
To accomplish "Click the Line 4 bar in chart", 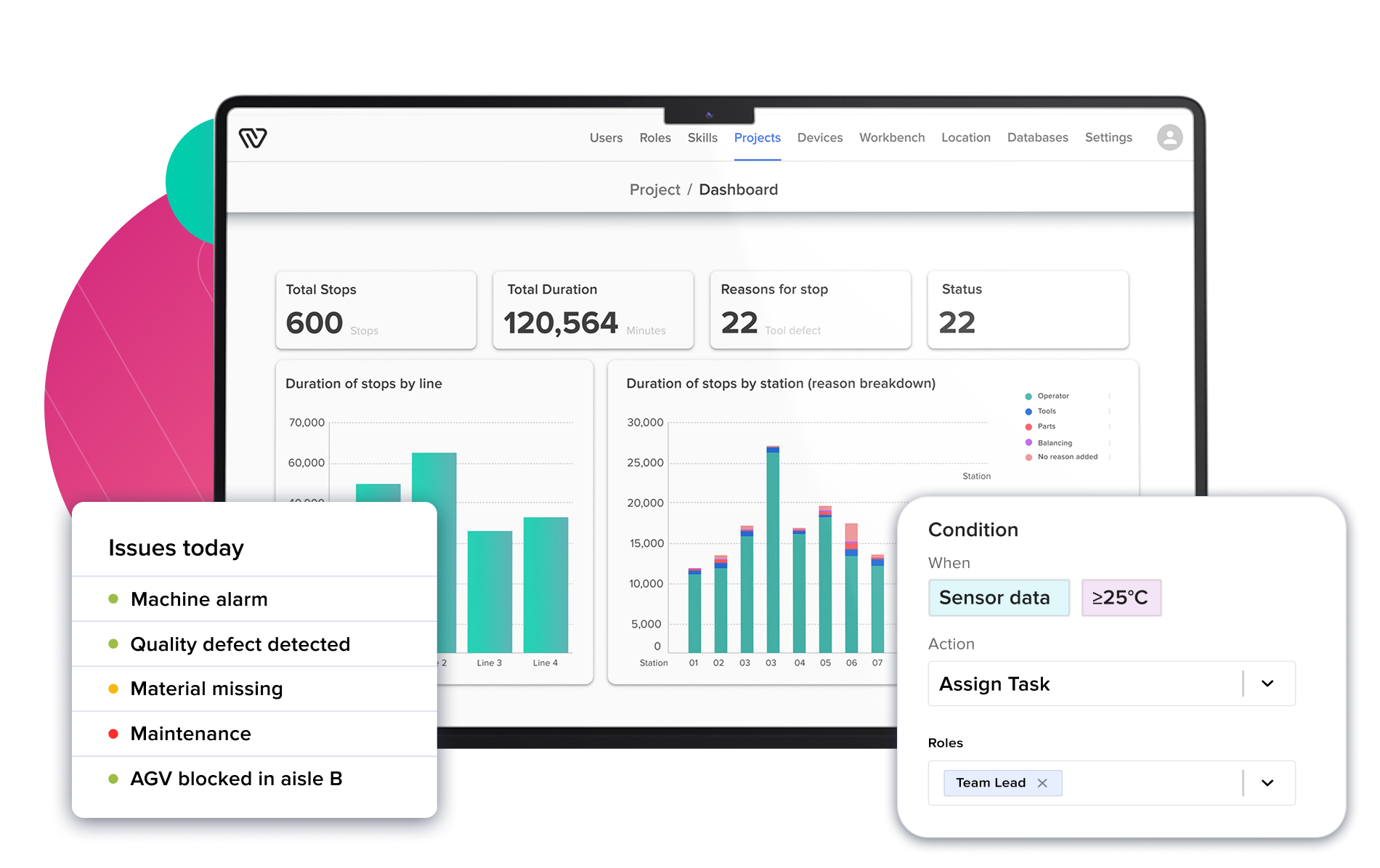I will click(x=545, y=585).
